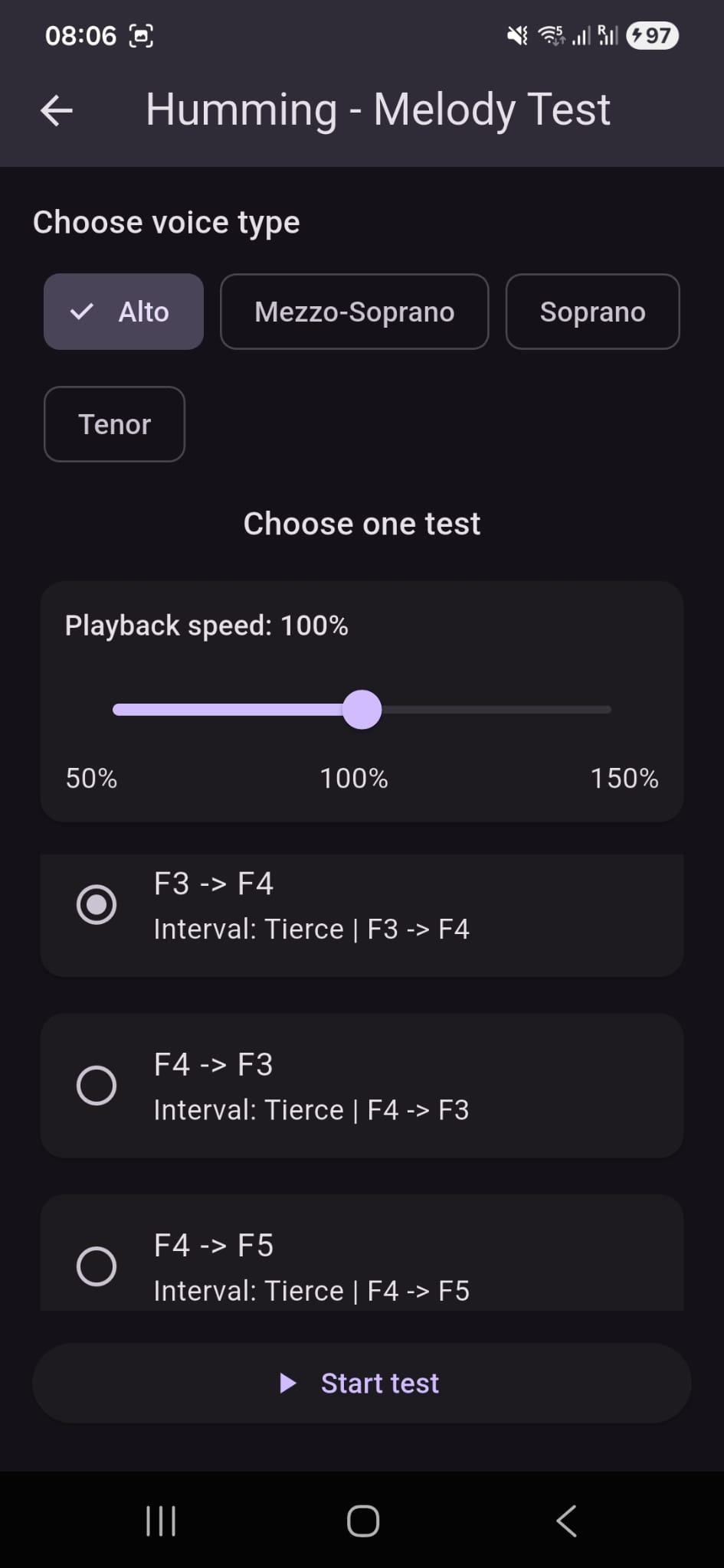This screenshot has height=1568, width=724.
Task: Select the Mezzo-Soprano voice type
Action: point(354,312)
